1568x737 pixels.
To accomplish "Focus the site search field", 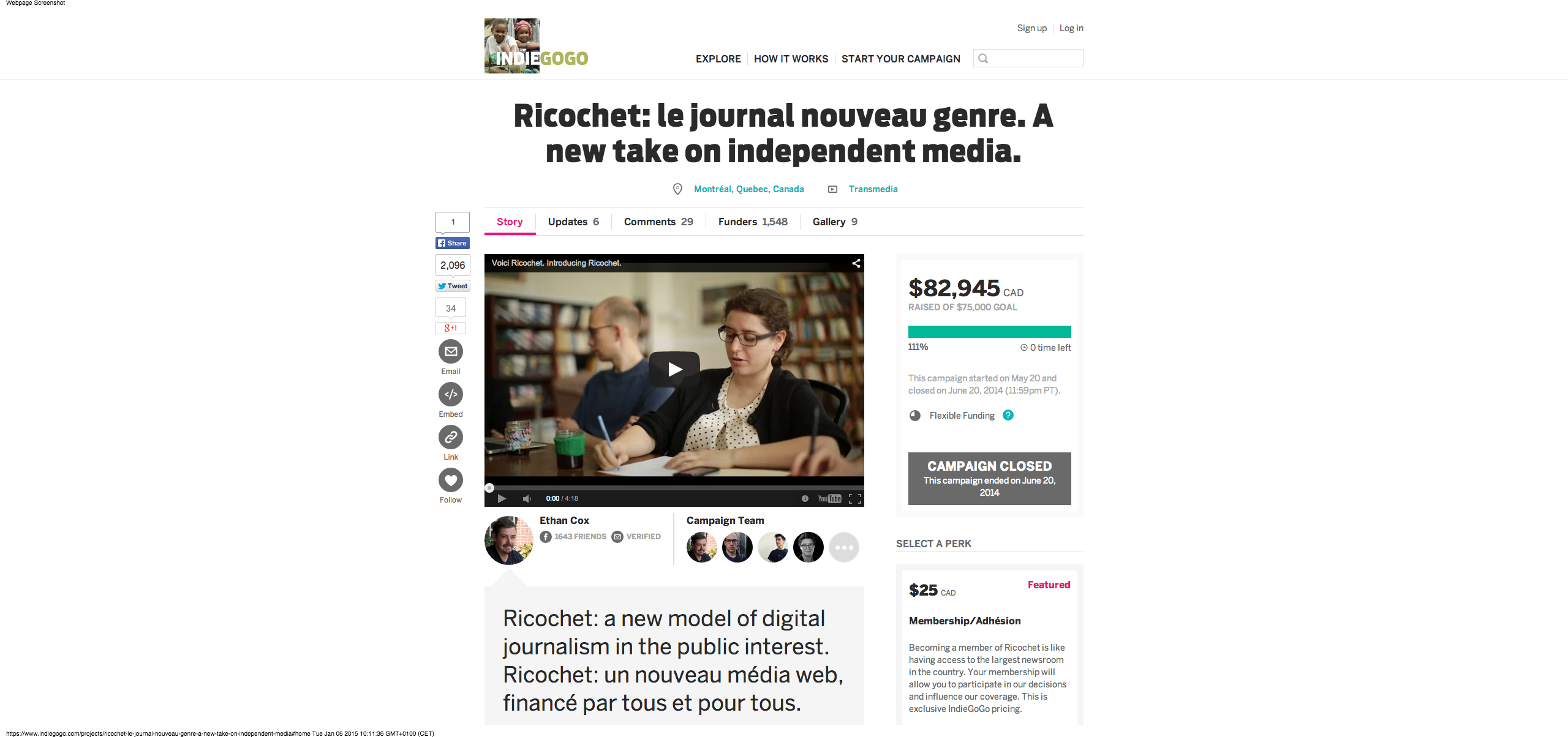I will coord(1028,58).
